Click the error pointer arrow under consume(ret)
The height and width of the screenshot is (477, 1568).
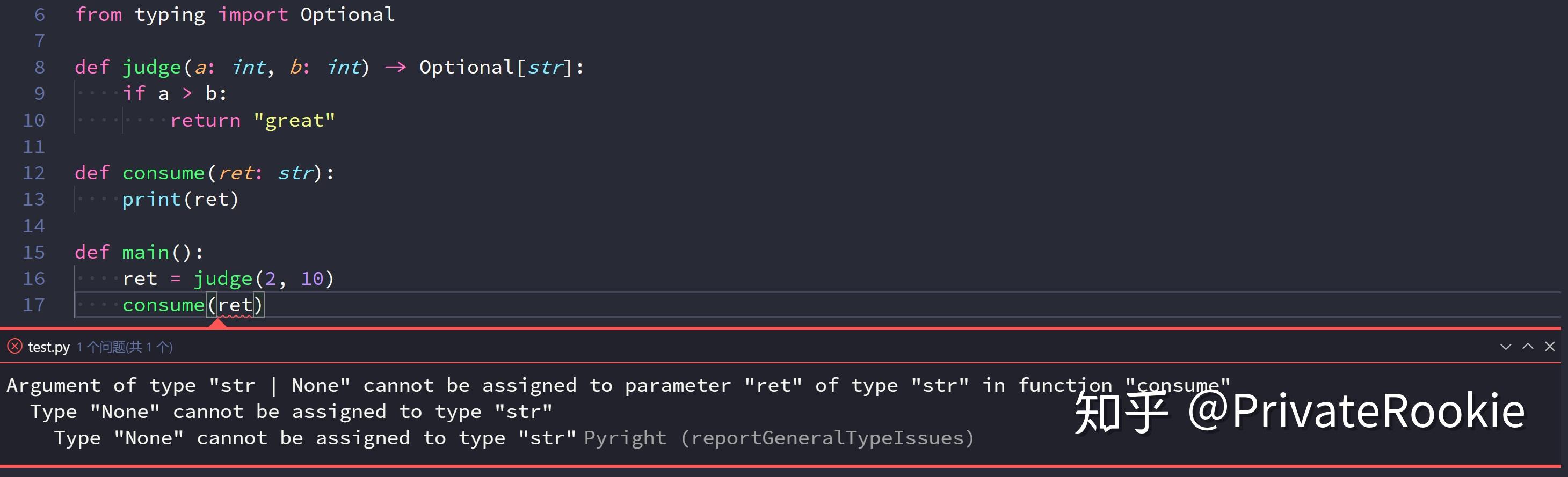click(x=218, y=324)
